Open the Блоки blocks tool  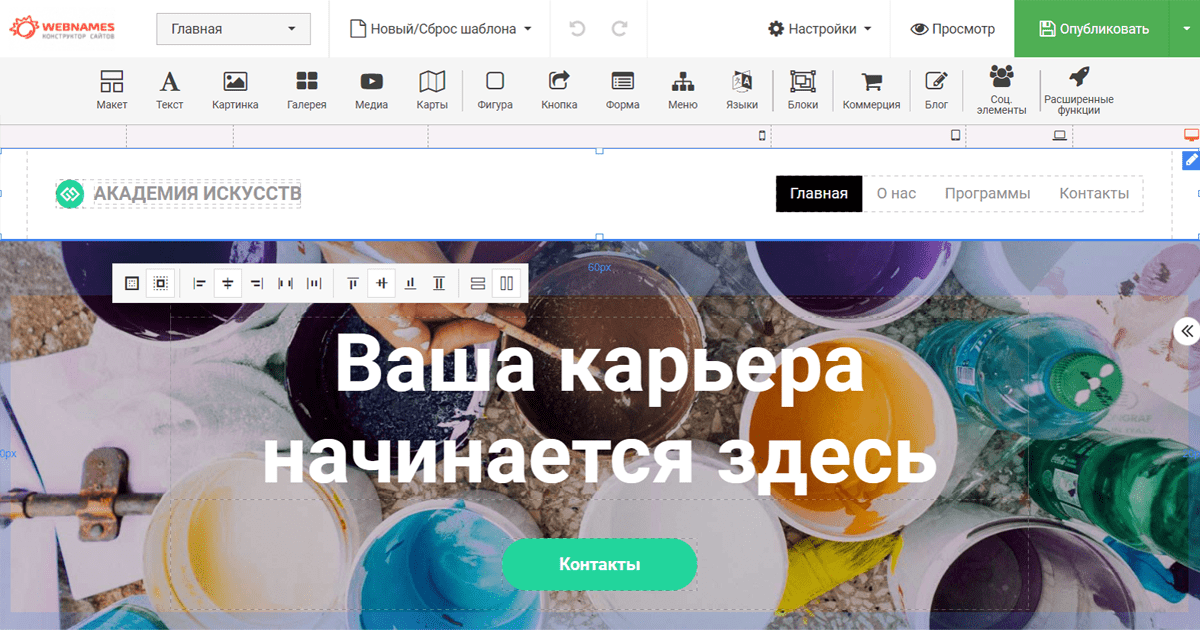(803, 90)
